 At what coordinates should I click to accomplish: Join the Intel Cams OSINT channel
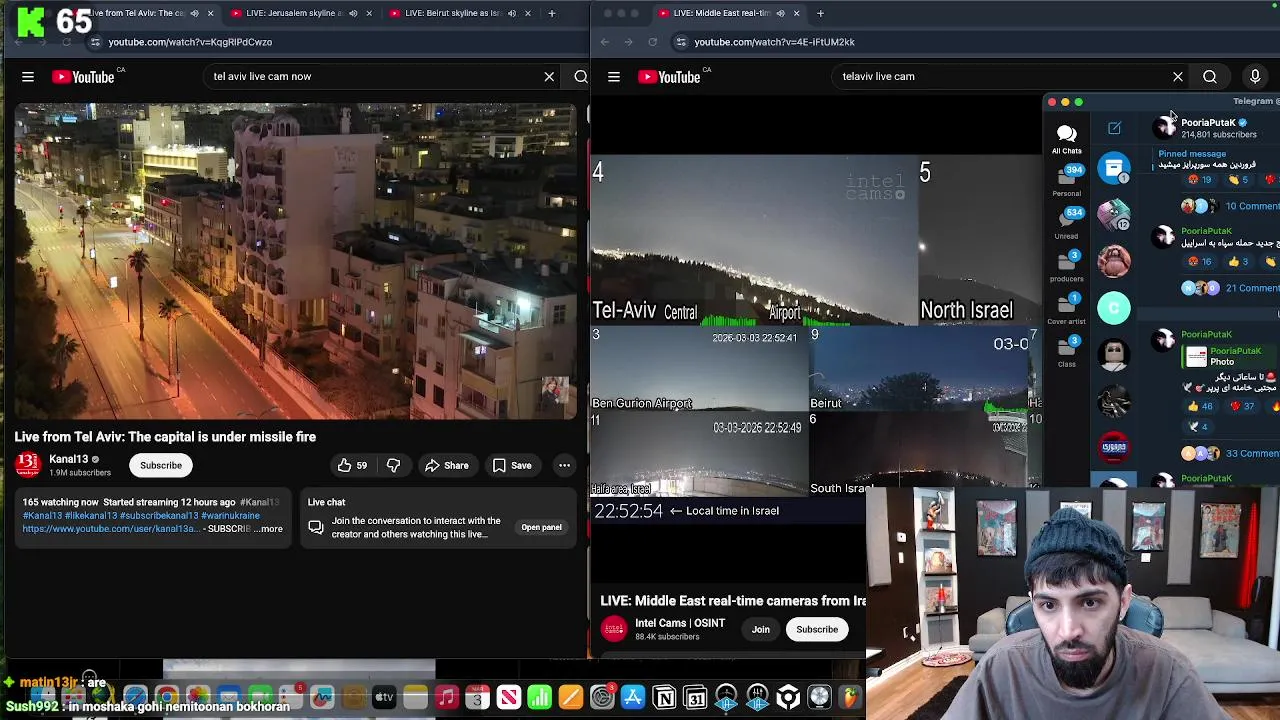(x=761, y=629)
